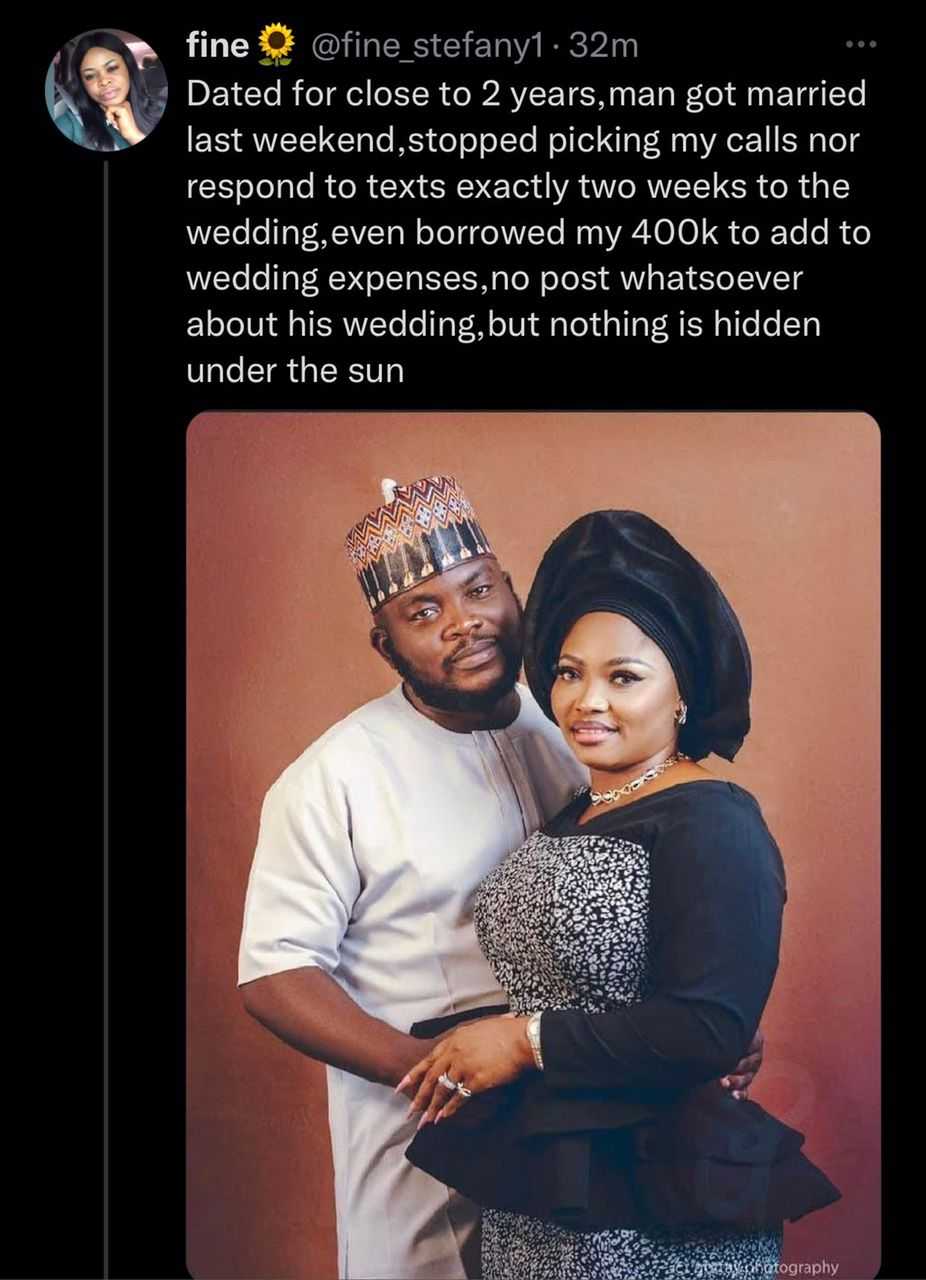This screenshot has width=926, height=1280.
Task: Click the necklace in the photo
Action: [x=632, y=779]
